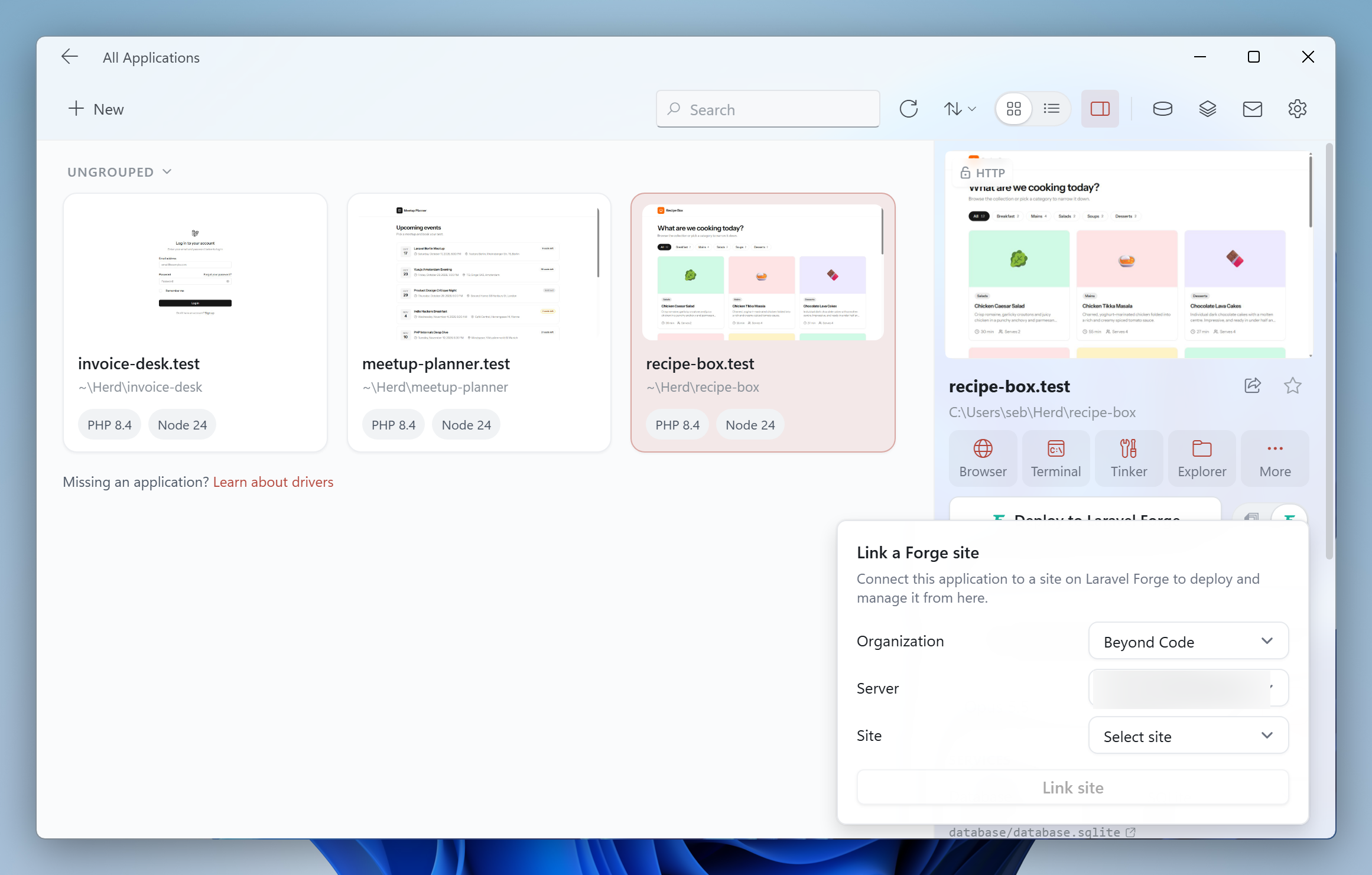This screenshot has height=875, width=1372.
Task: Click Node 24 badge on meetup-planner card
Action: [466, 425]
